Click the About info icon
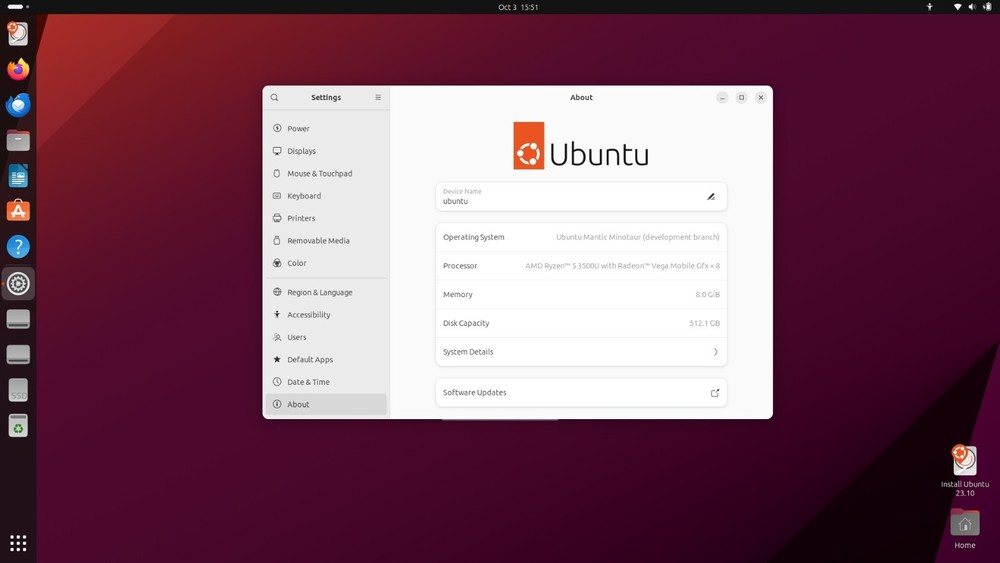This screenshot has height=563, width=1000. [x=277, y=404]
